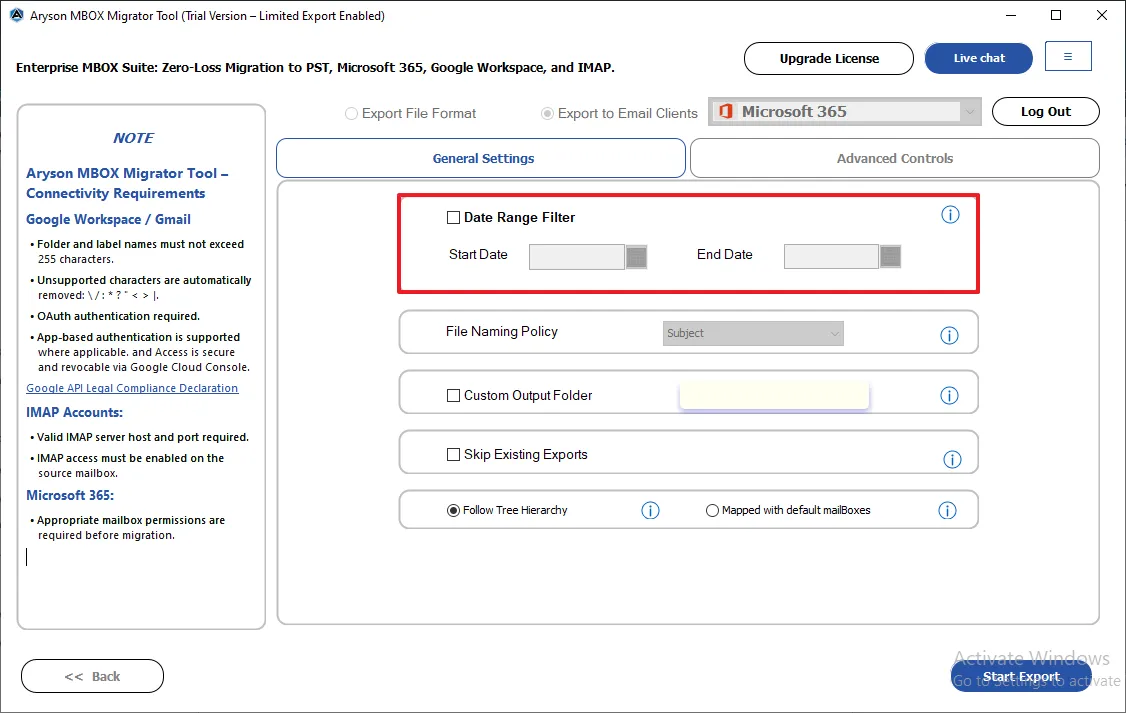Open the End Date calendar picker
This screenshot has width=1126, height=713.
click(890, 256)
